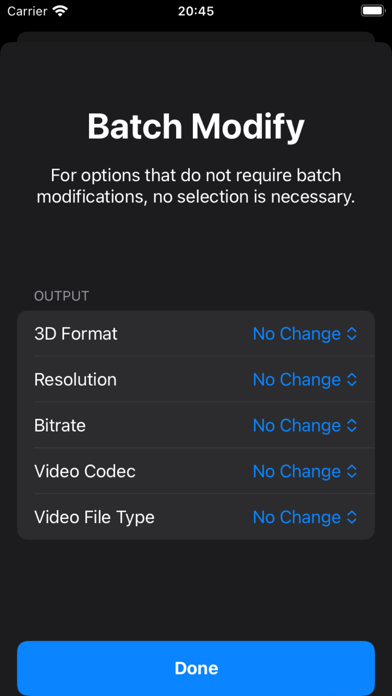This screenshot has width=392, height=696.
Task: Click the chevron arrows beside Bitrate
Action: 352,425
